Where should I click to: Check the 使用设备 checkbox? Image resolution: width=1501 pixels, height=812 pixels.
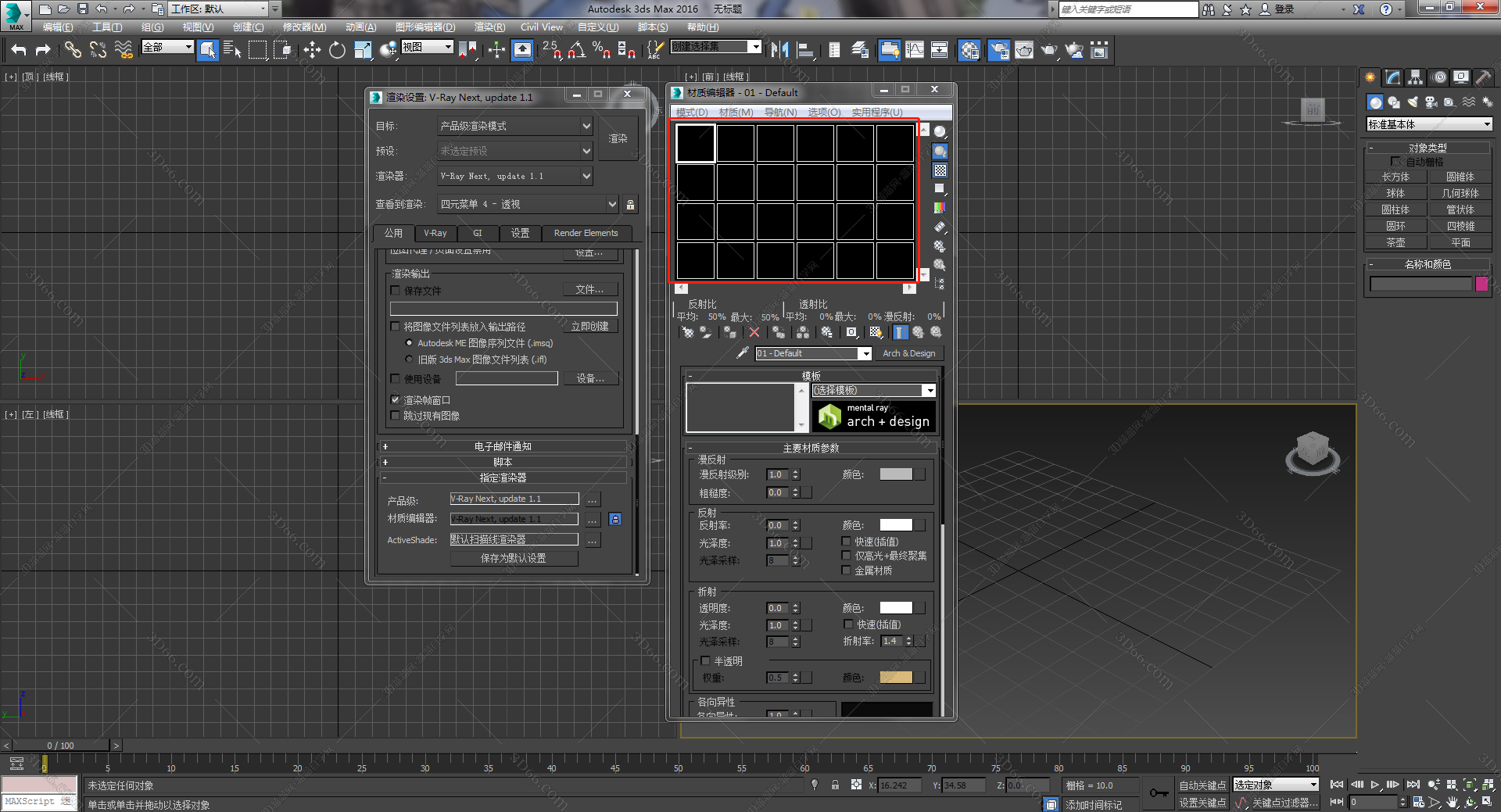click(396, 378)
